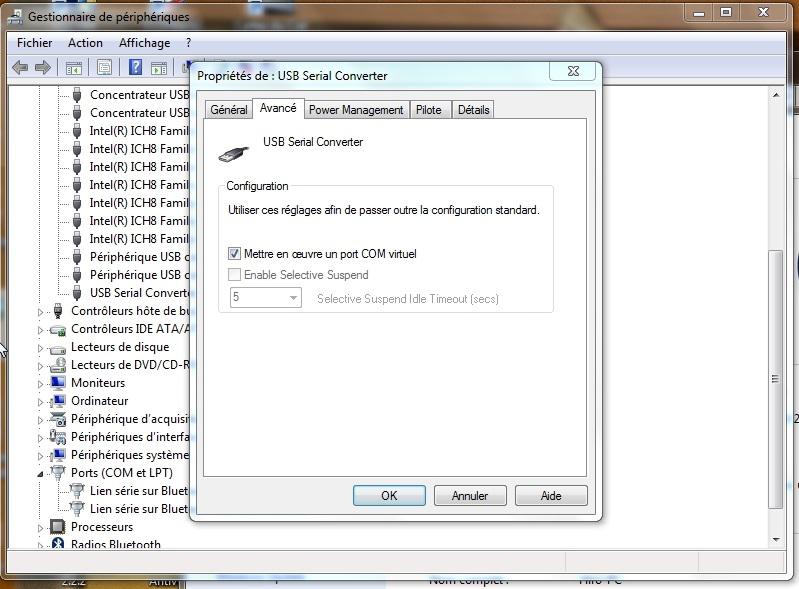Maximize the Gestionnaire de périphériques window
Screen dimensions: 799x589
pos(726,13)
